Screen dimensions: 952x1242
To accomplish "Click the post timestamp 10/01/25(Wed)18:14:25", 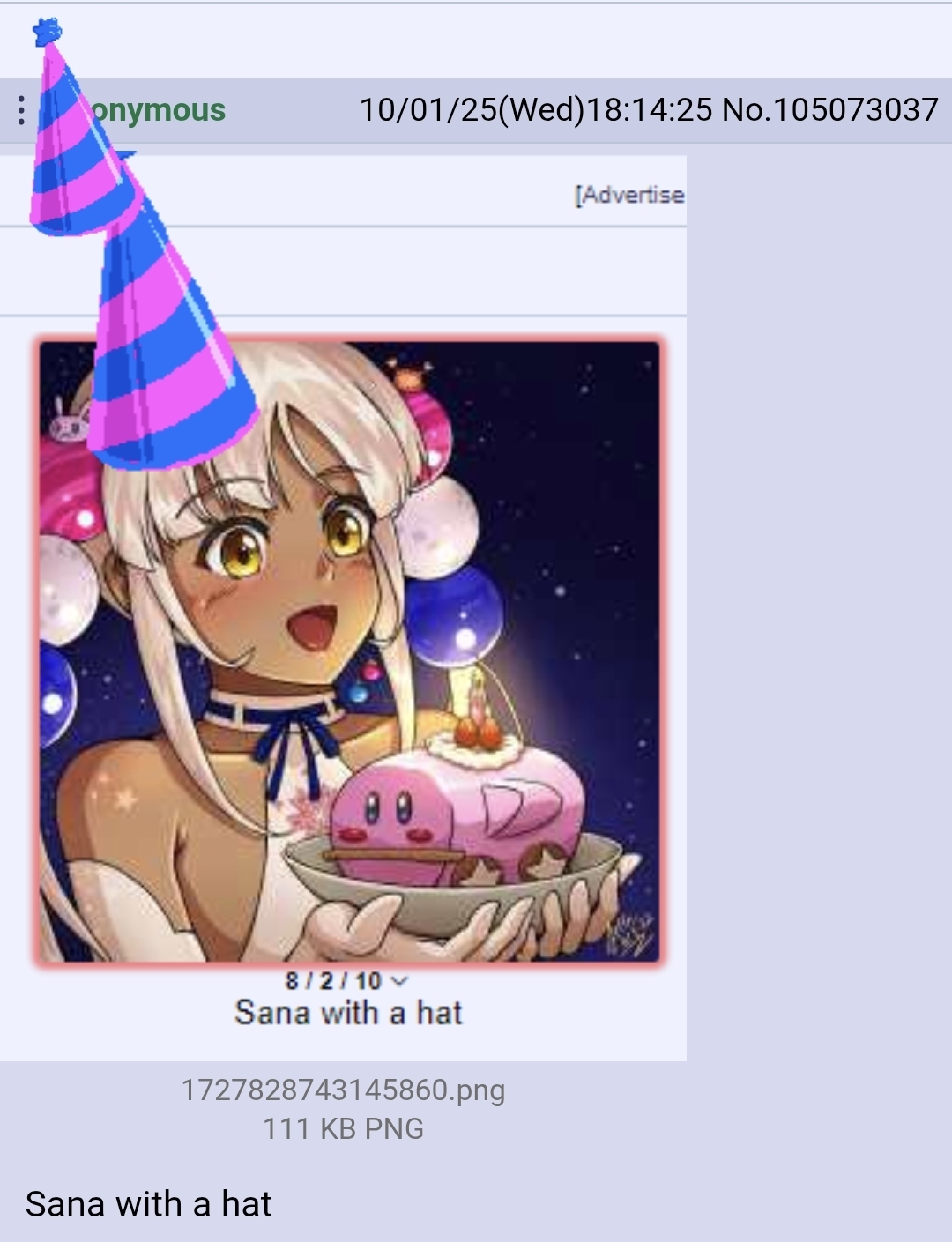I will [536, 110].
